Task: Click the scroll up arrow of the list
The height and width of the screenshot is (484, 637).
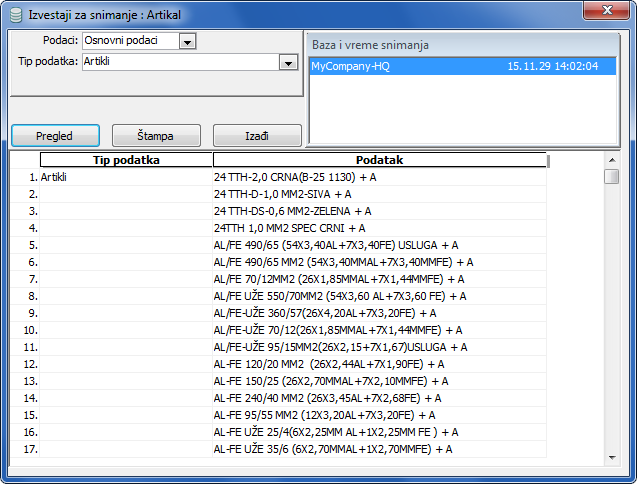Action: point(611,160)
